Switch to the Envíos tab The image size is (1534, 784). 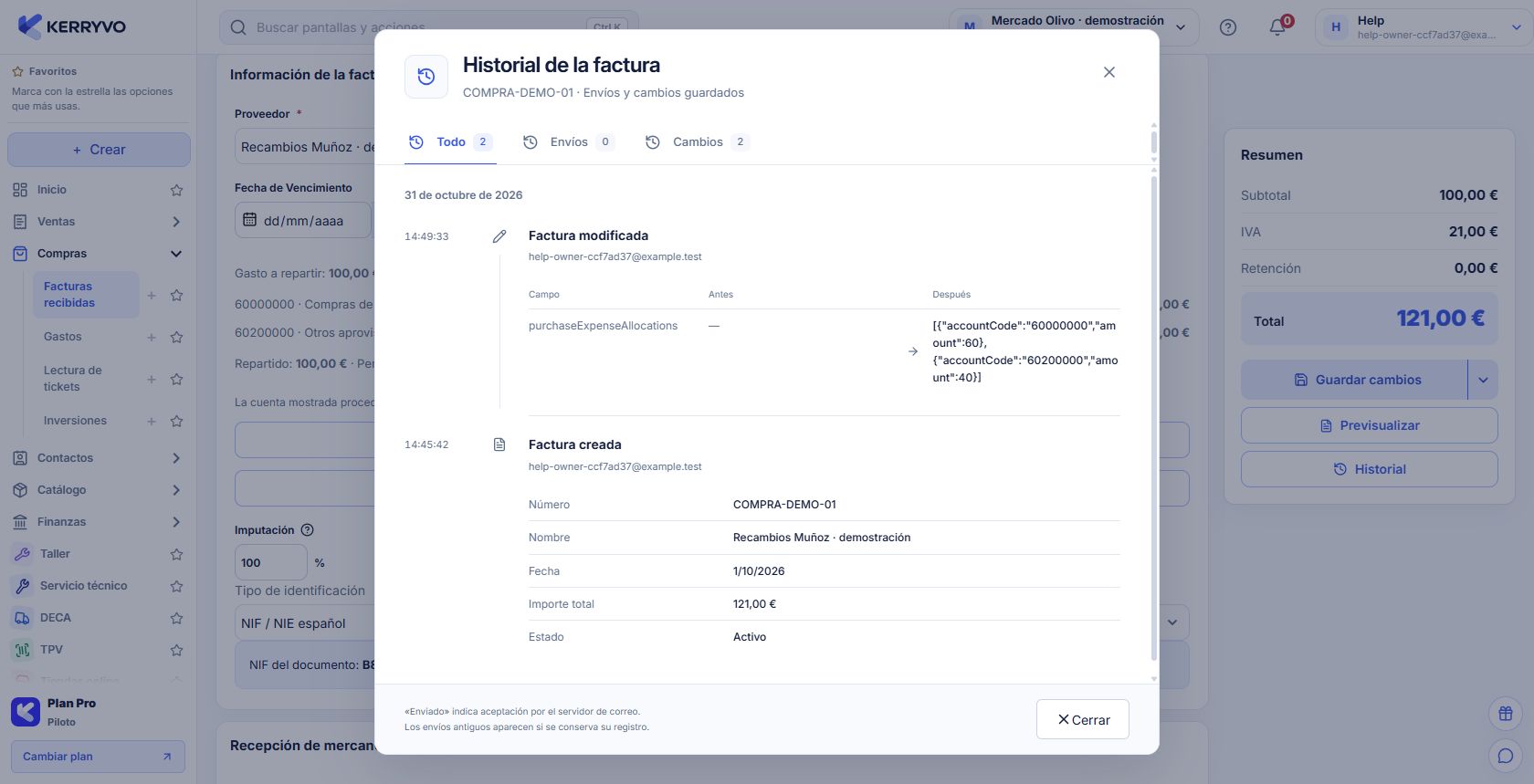click(569, 141)
